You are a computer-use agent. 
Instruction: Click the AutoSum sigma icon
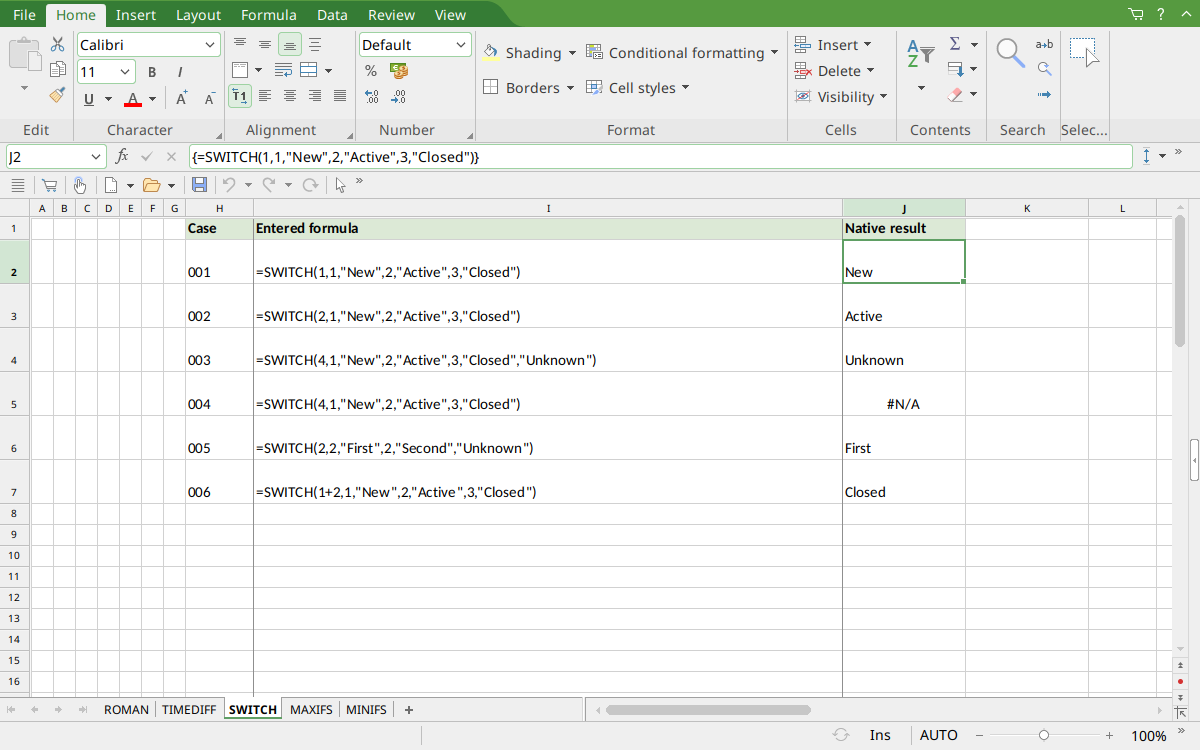955,44
